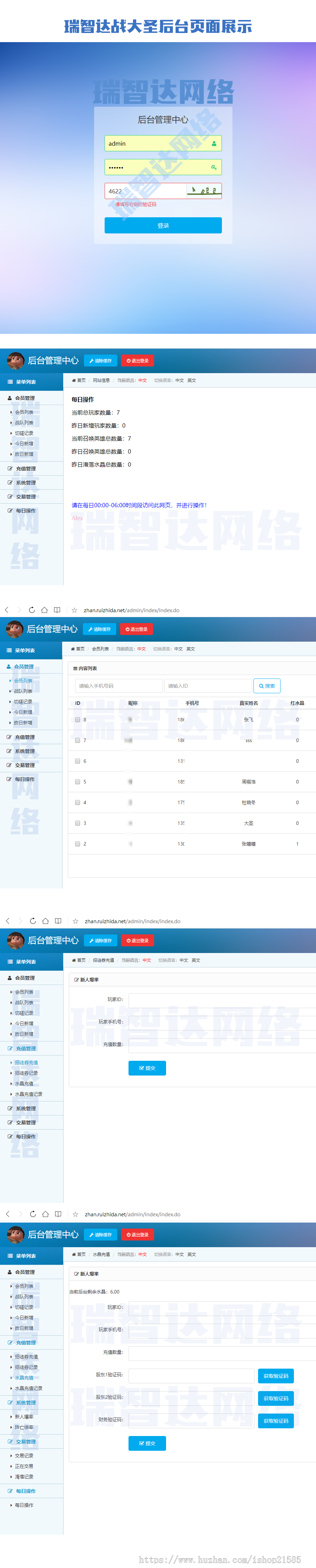Click the avatar logo on the 招连券充值 screen
This screenshot has height=1568, width=316.
click(x=15, y=940)
